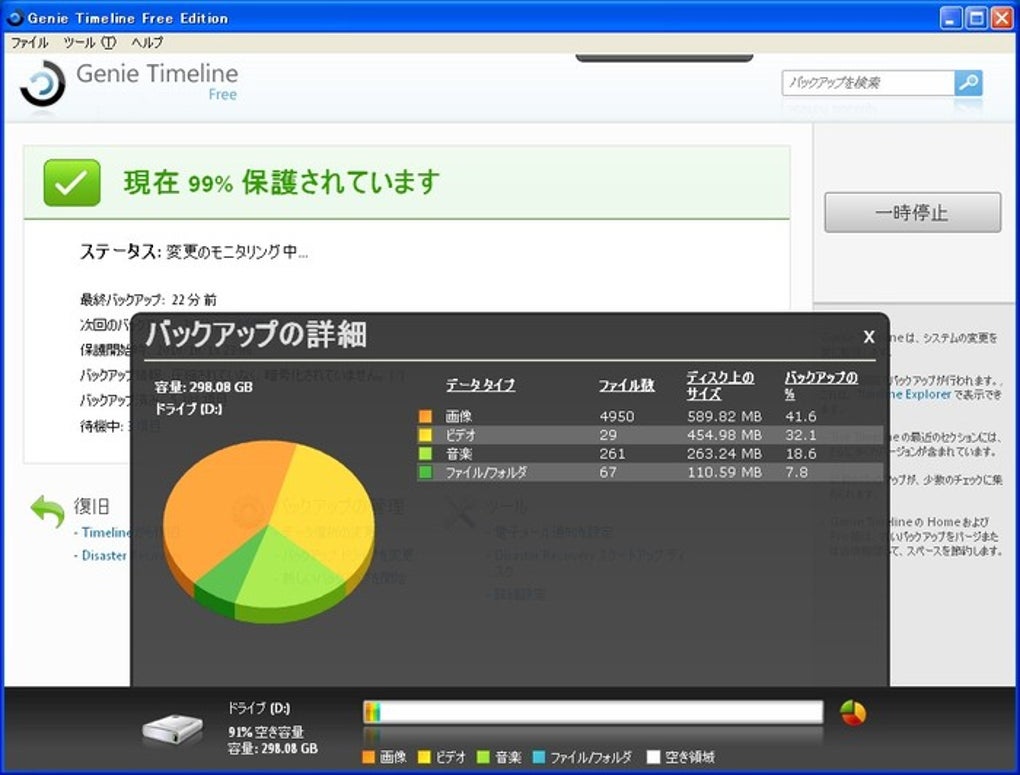This screenshot has height=775, width=1020.
Task: Open the ファイル menu
Action: click(x=30, y=42)
